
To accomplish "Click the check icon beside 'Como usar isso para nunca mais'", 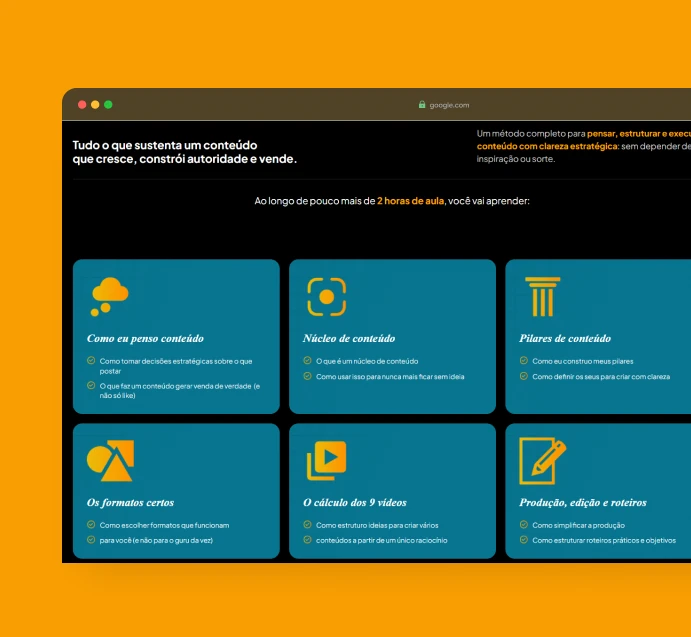I will [308, 376].
